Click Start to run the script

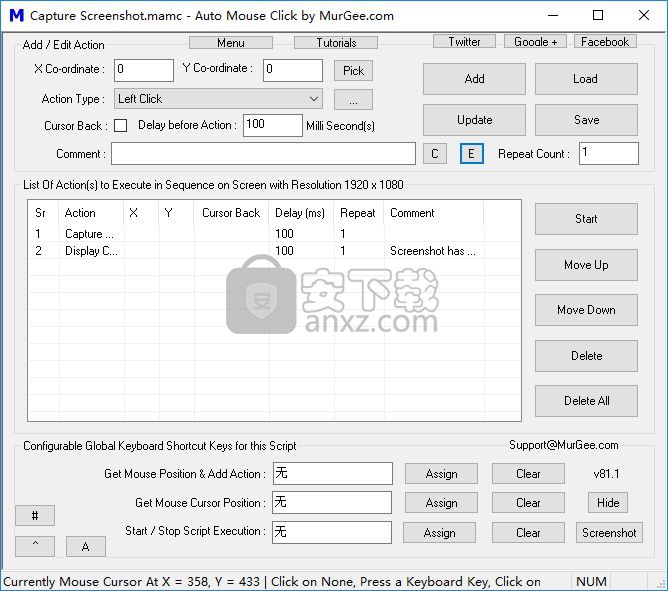586,219
